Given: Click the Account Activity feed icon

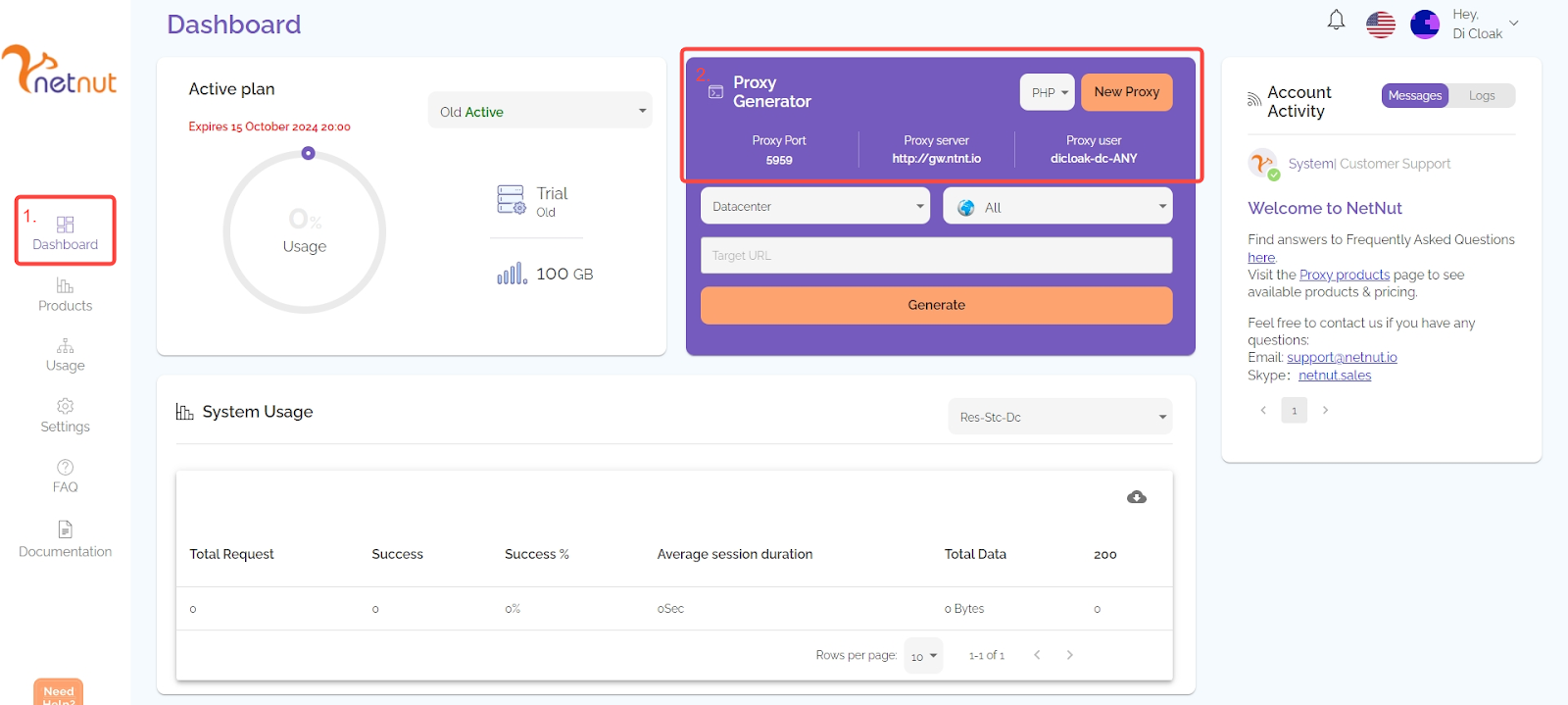Looking at the screenshot, I should coord(1254,100).
